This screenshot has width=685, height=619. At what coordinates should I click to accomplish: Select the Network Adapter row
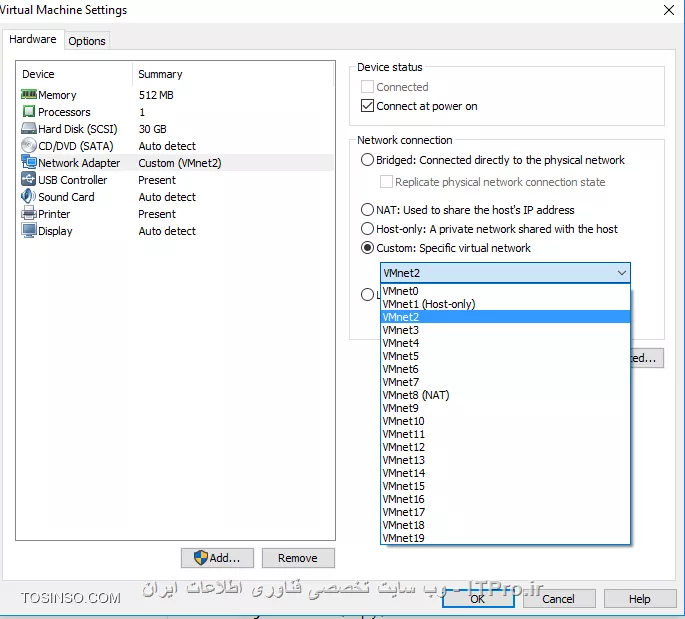coord(176,163)
